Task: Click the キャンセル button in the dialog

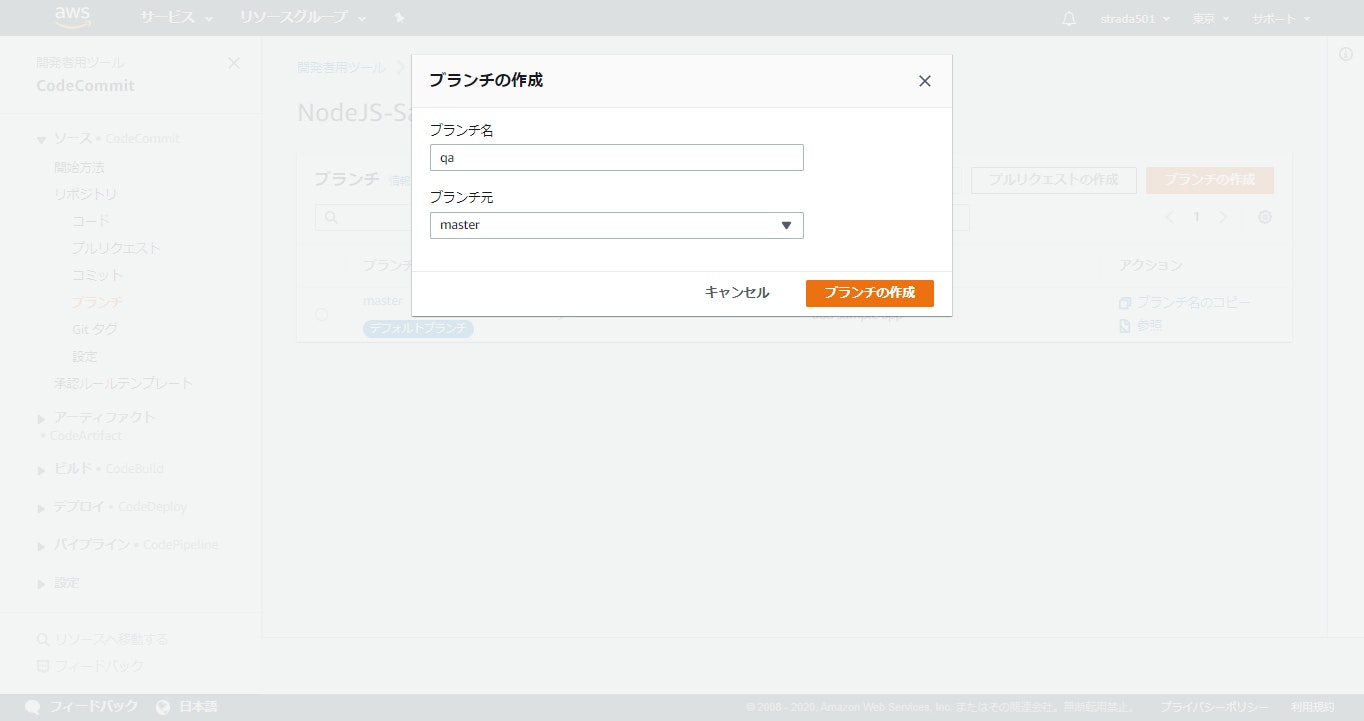Action: 736,293
